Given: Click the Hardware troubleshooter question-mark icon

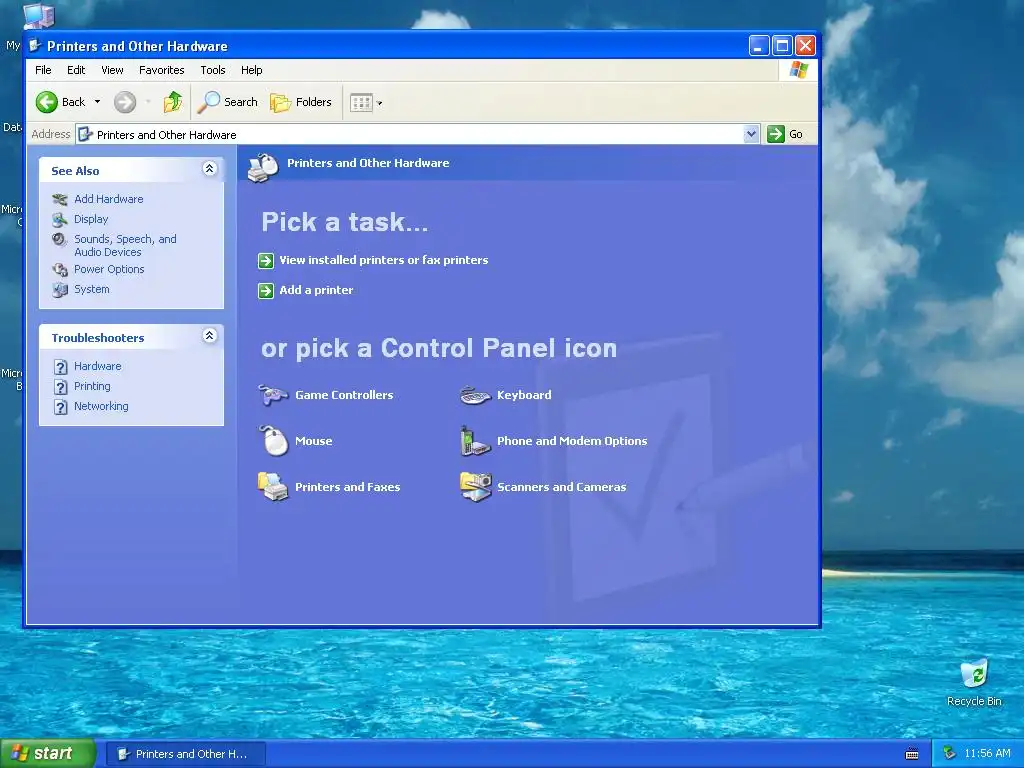Looking at the screenshot, I should point(60,367).
